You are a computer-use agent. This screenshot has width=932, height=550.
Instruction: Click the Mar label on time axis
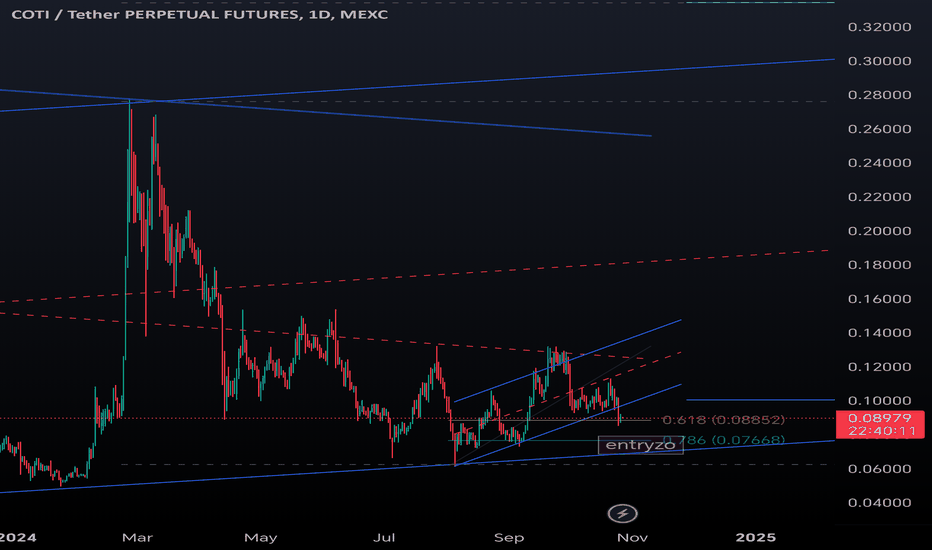(x=137, y=538)
